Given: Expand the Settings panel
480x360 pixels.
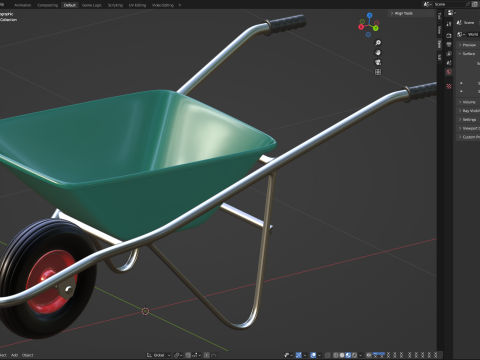Looking at the screenshot, I should [468, 119].
